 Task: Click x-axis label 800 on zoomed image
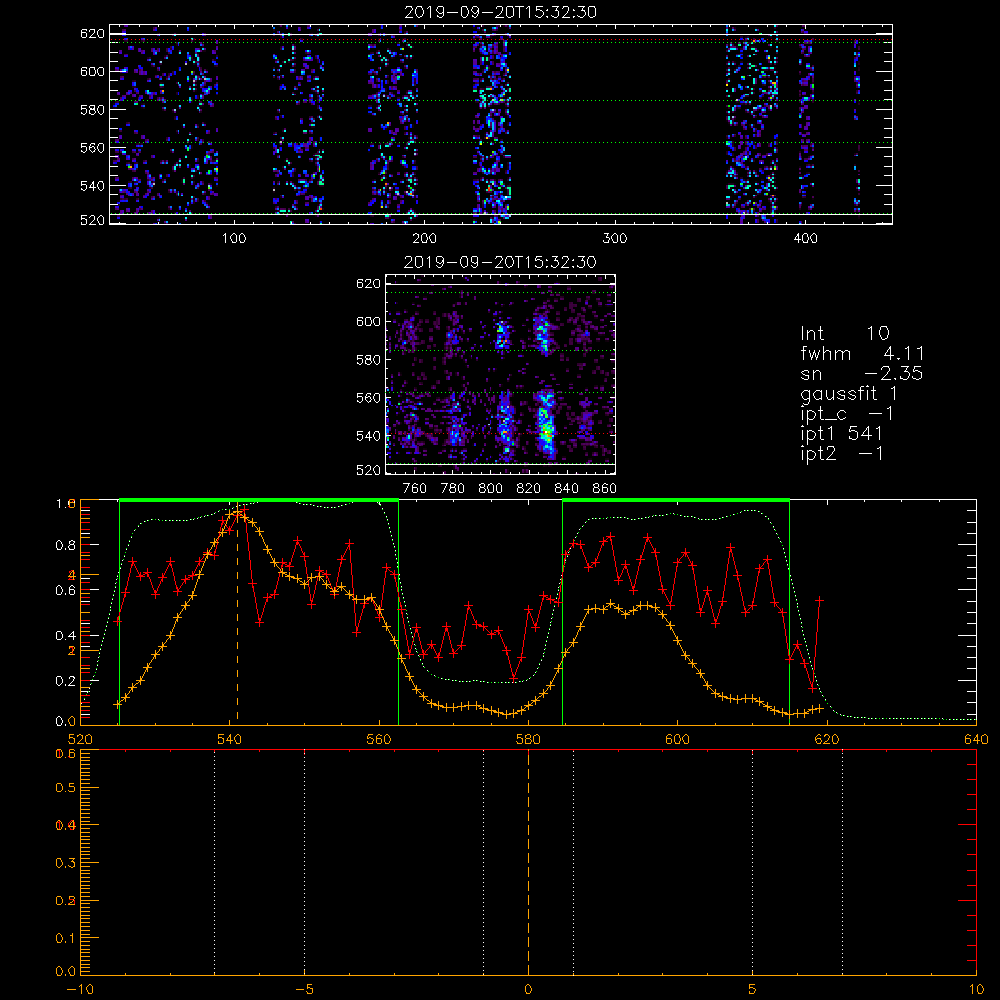[x=491, y=489]
